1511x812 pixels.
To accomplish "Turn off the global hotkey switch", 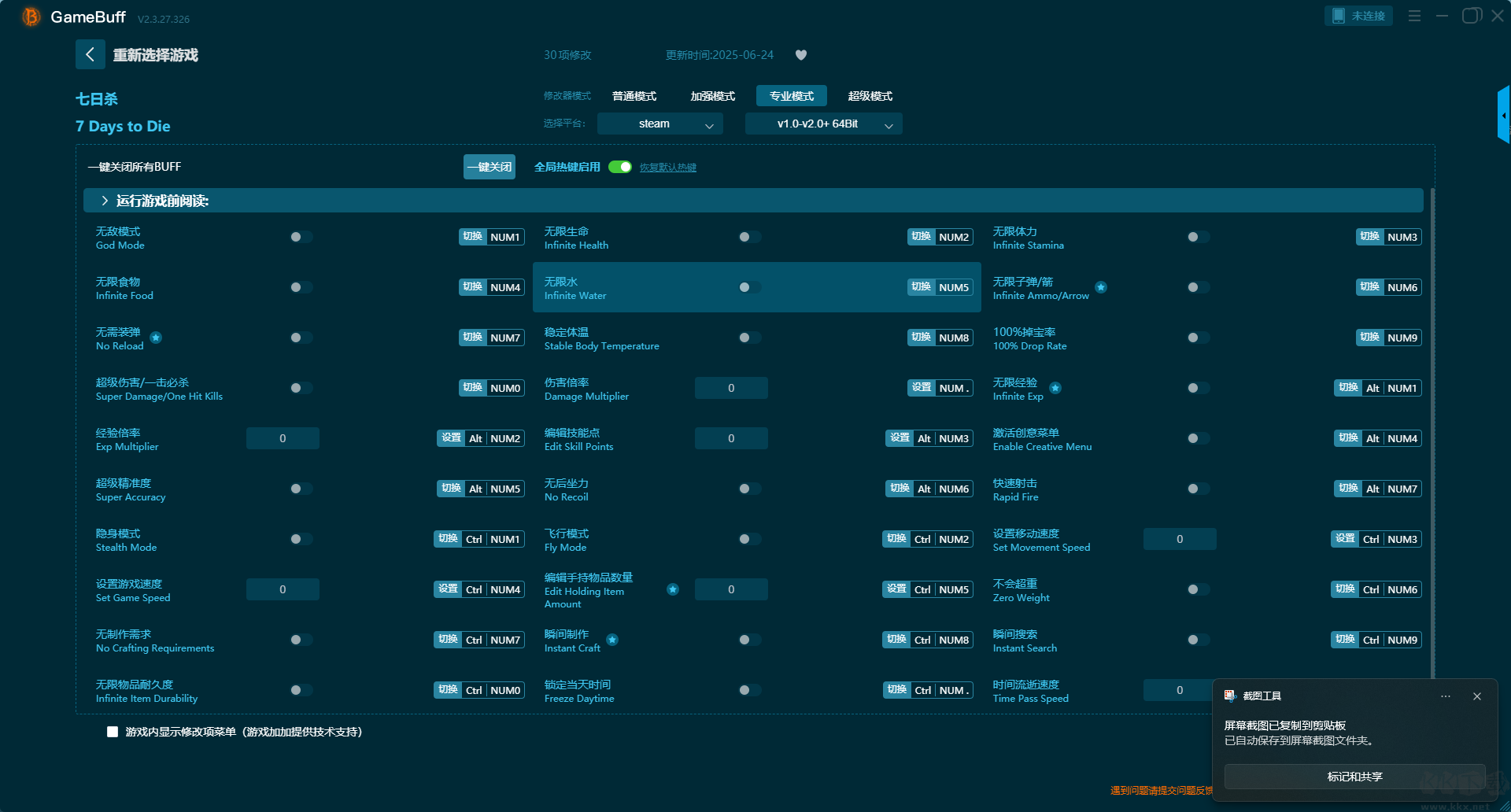I will [620, 167].
